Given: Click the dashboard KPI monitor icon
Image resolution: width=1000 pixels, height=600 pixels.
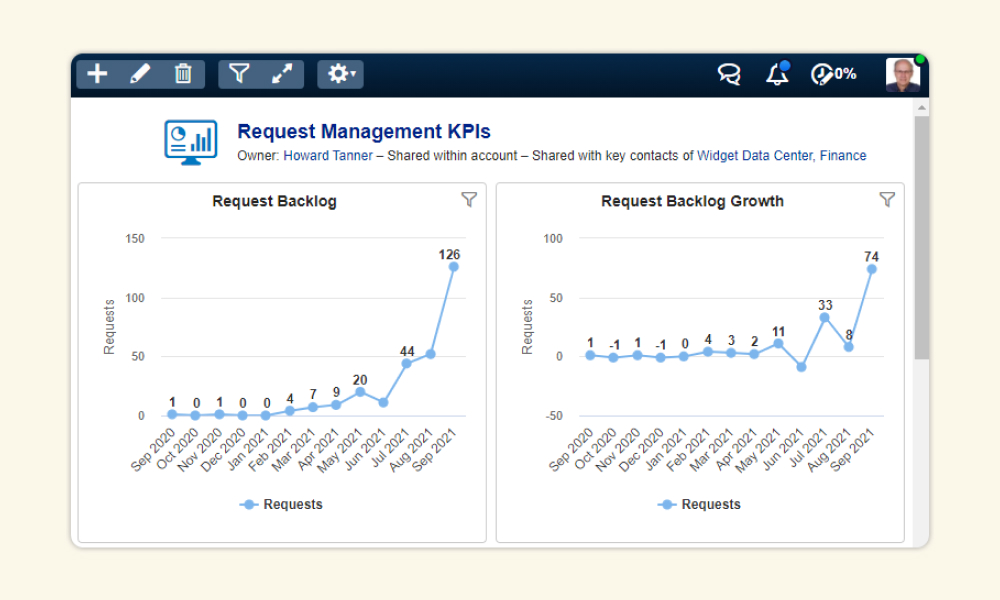Looking at the screenshot, I should (x=191, y=142).
